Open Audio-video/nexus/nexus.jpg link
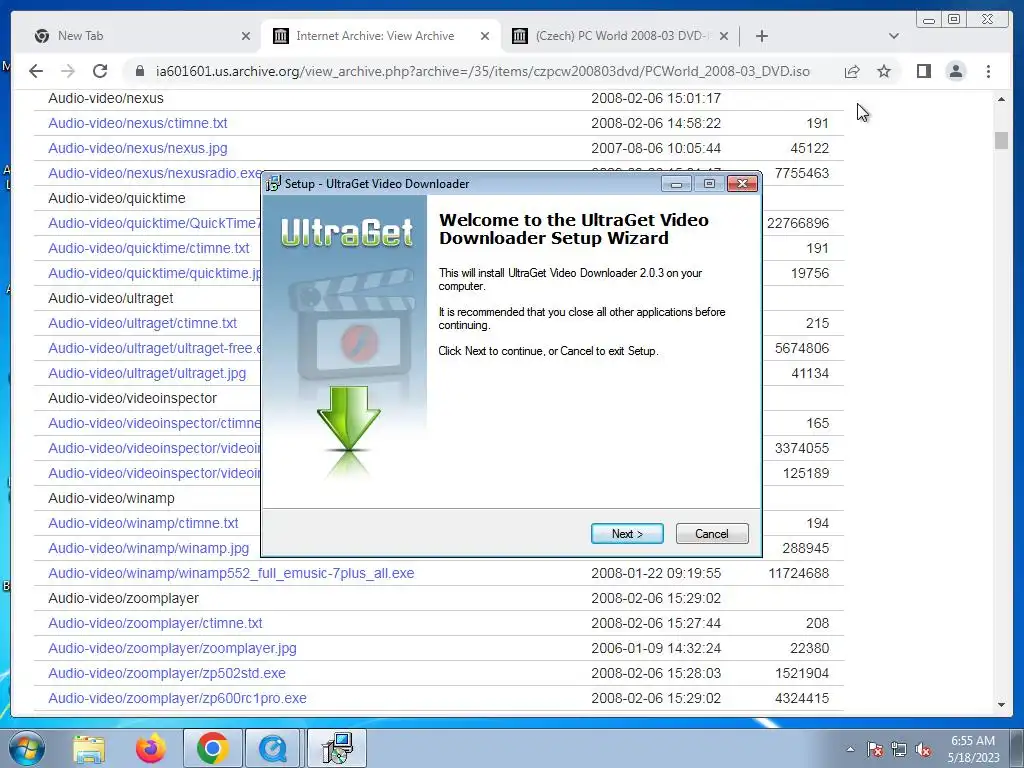 tap(138, 148)
